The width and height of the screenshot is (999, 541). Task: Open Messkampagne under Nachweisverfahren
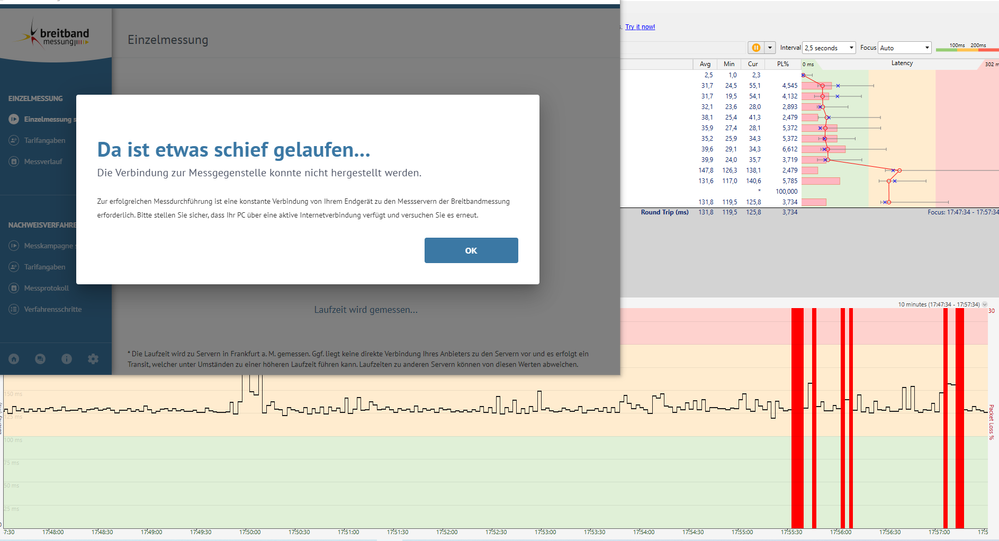[42, 246]
